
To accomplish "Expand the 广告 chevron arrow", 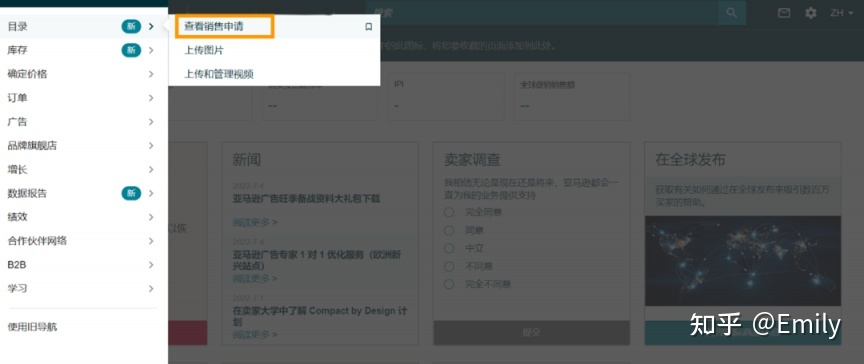I will click(151, 122).
